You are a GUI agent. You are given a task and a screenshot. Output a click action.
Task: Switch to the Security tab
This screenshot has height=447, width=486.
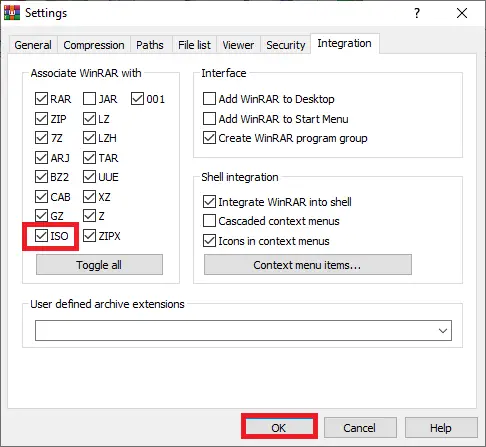286,45
